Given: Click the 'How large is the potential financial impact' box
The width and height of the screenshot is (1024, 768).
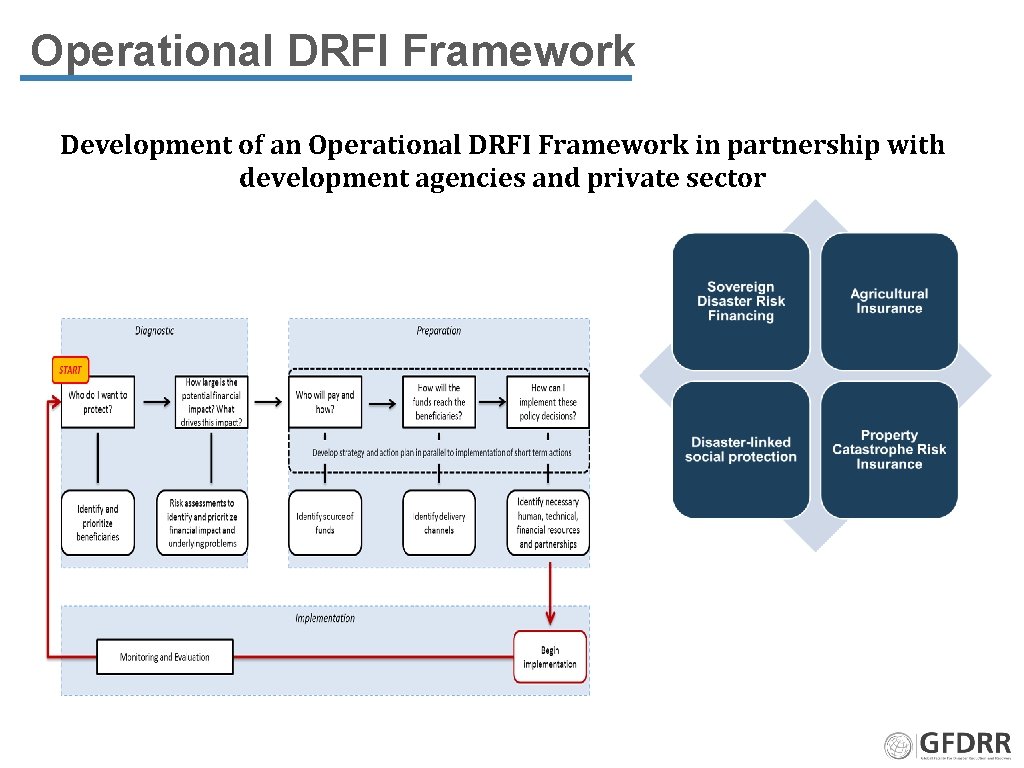Looking at the screenshot, I should (211, 402).
